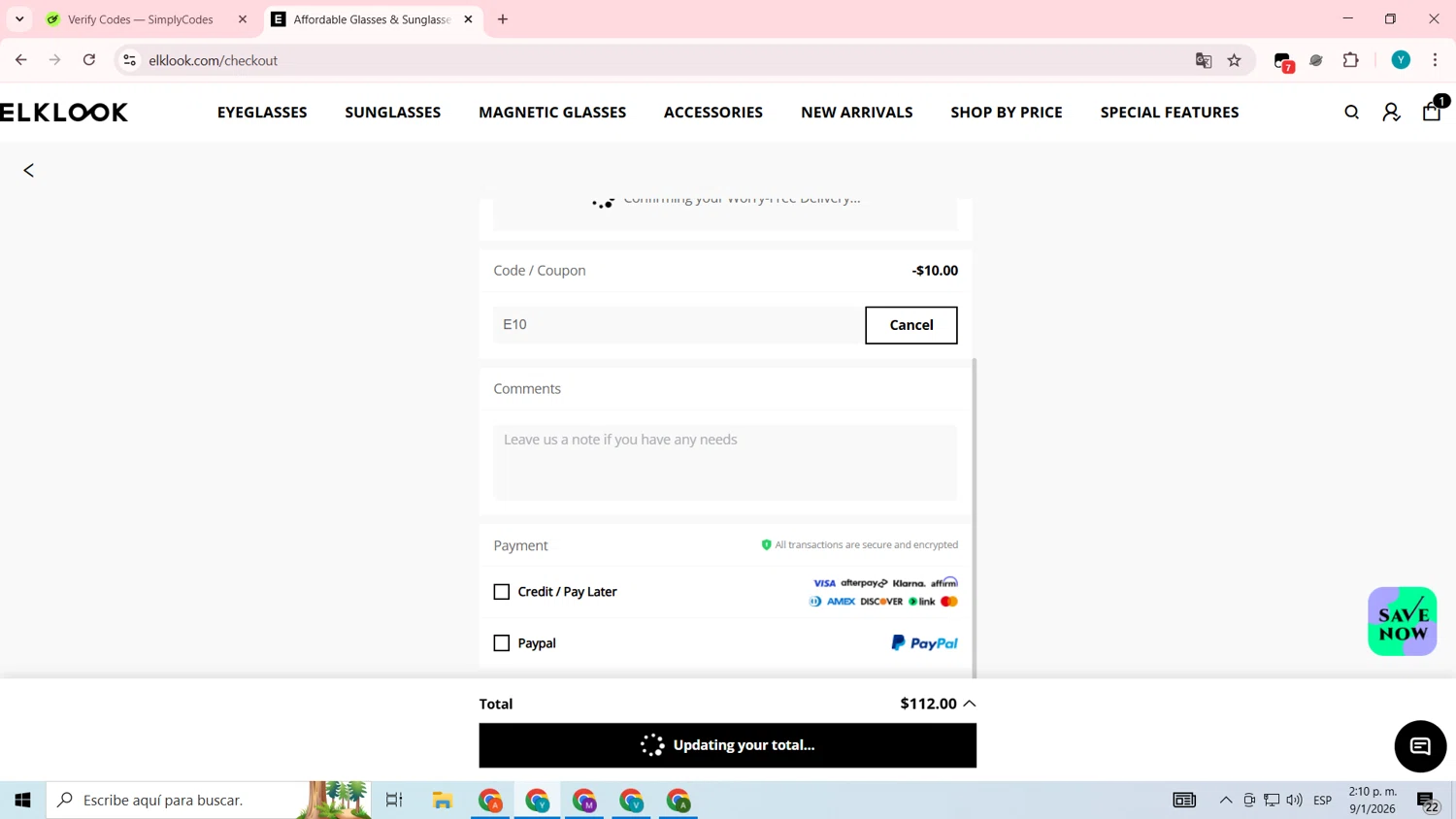Screen dimensions: 1456x819
Task: Open SPECIAL FEATURES menu
Action: pyautogui.click(x=1170, y=113)
